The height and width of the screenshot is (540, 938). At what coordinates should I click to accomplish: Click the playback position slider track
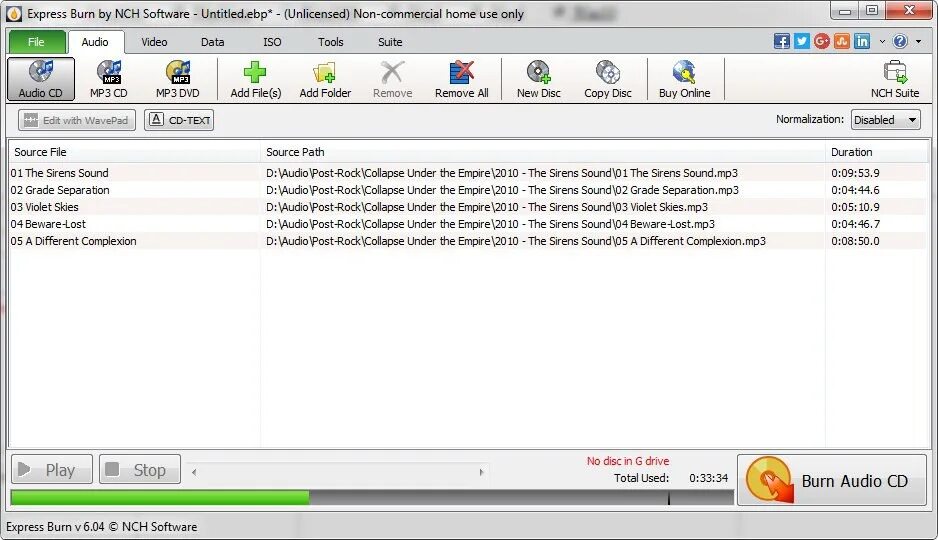(x=337, y=472)
